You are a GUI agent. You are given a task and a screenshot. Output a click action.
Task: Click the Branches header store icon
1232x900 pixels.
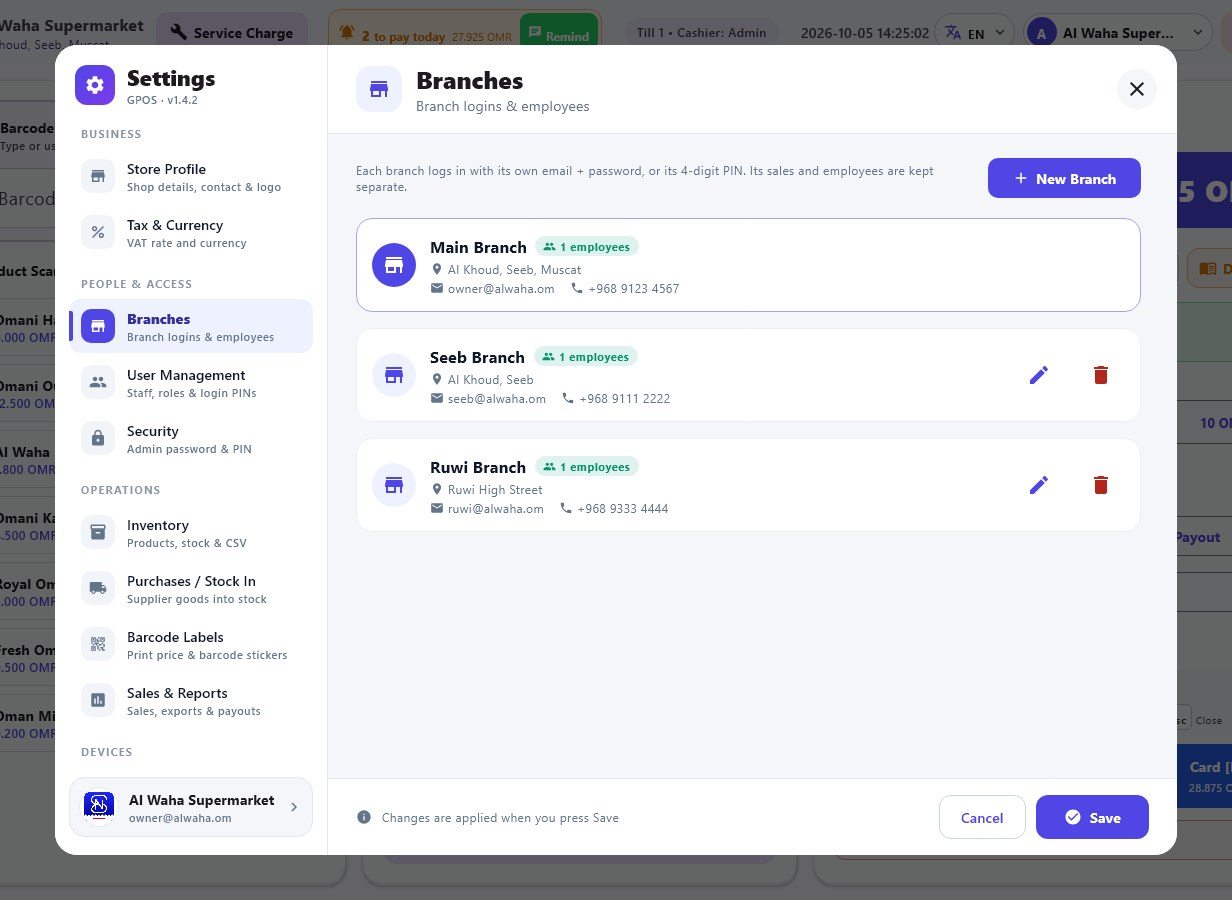[379, 89]
